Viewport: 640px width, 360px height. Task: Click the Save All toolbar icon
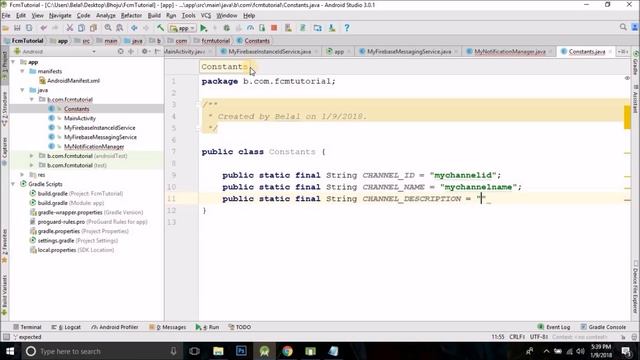(x=17, y=28)
